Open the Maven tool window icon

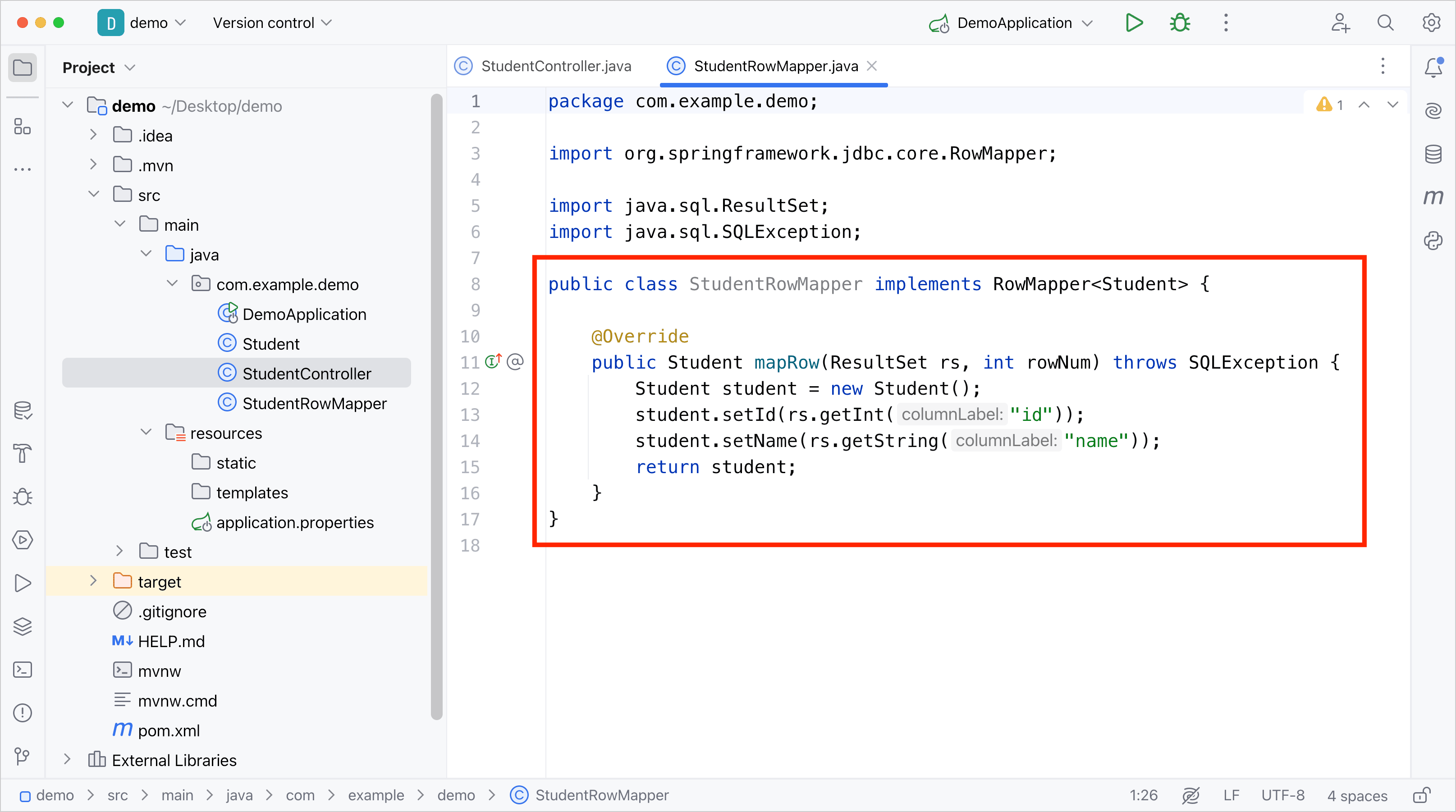click(x=1433, y=197)
